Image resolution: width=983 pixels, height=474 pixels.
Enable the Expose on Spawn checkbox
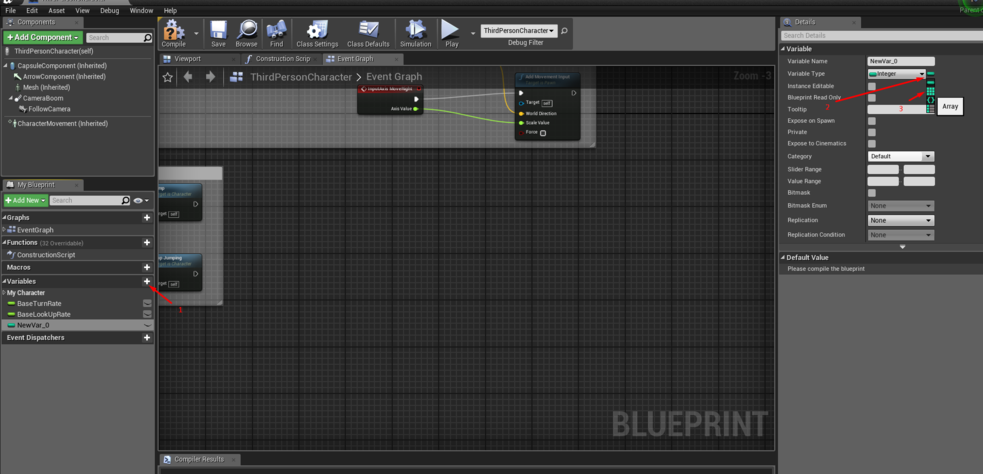coord(871,121)
